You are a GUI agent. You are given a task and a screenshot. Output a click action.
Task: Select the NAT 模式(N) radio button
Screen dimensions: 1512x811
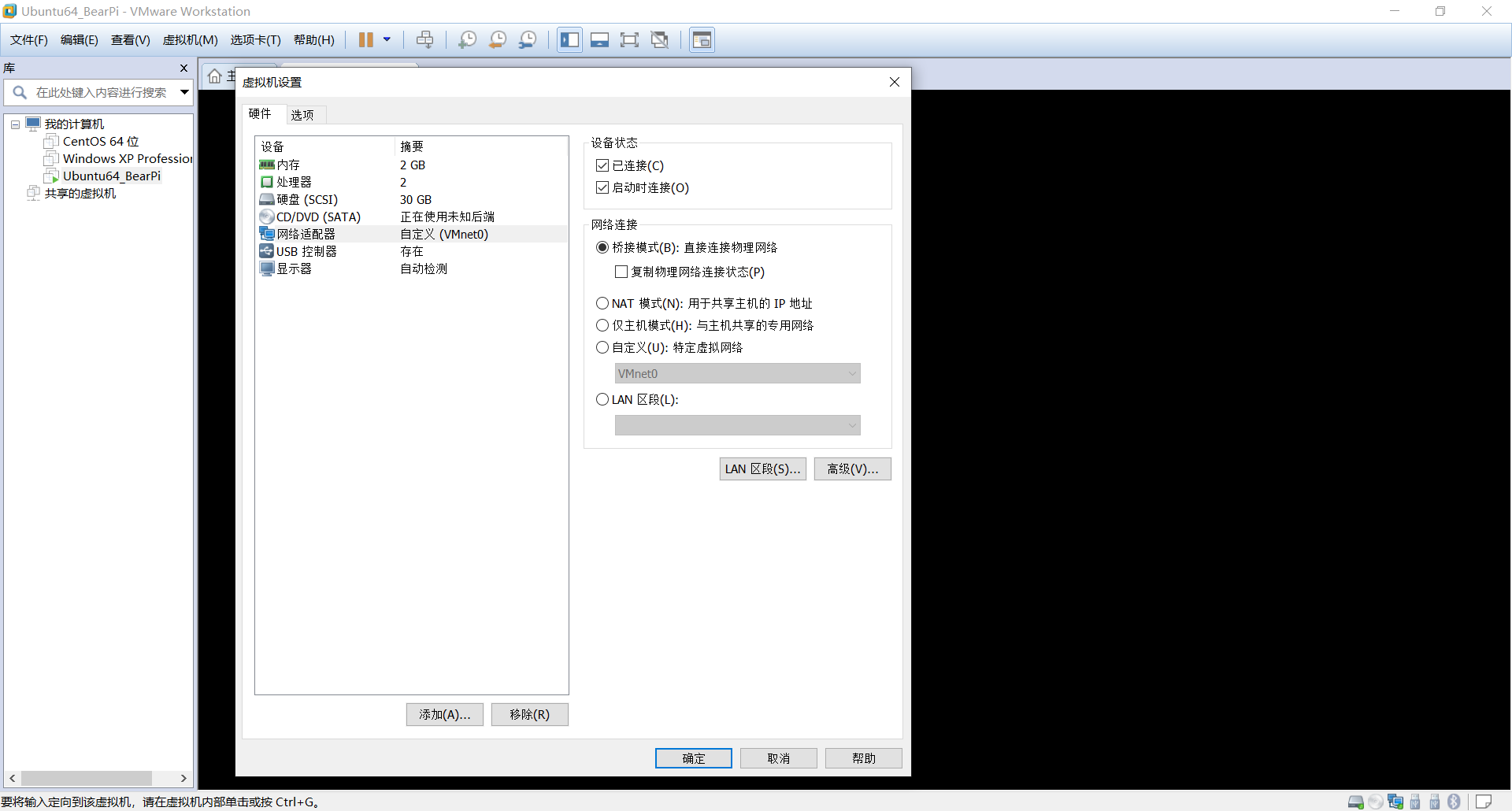tap(602, 303)
